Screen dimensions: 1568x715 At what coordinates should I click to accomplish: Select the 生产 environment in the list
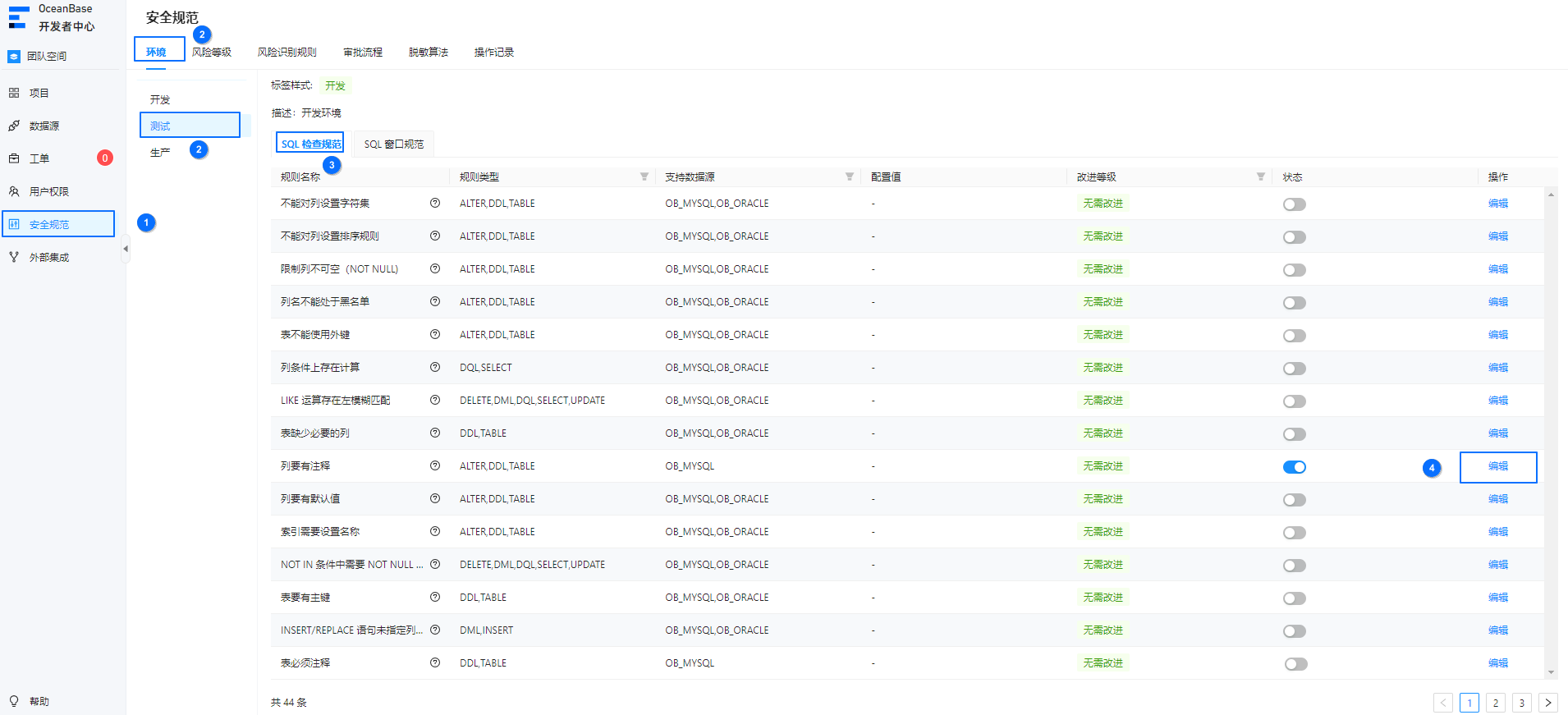[160, 153]
